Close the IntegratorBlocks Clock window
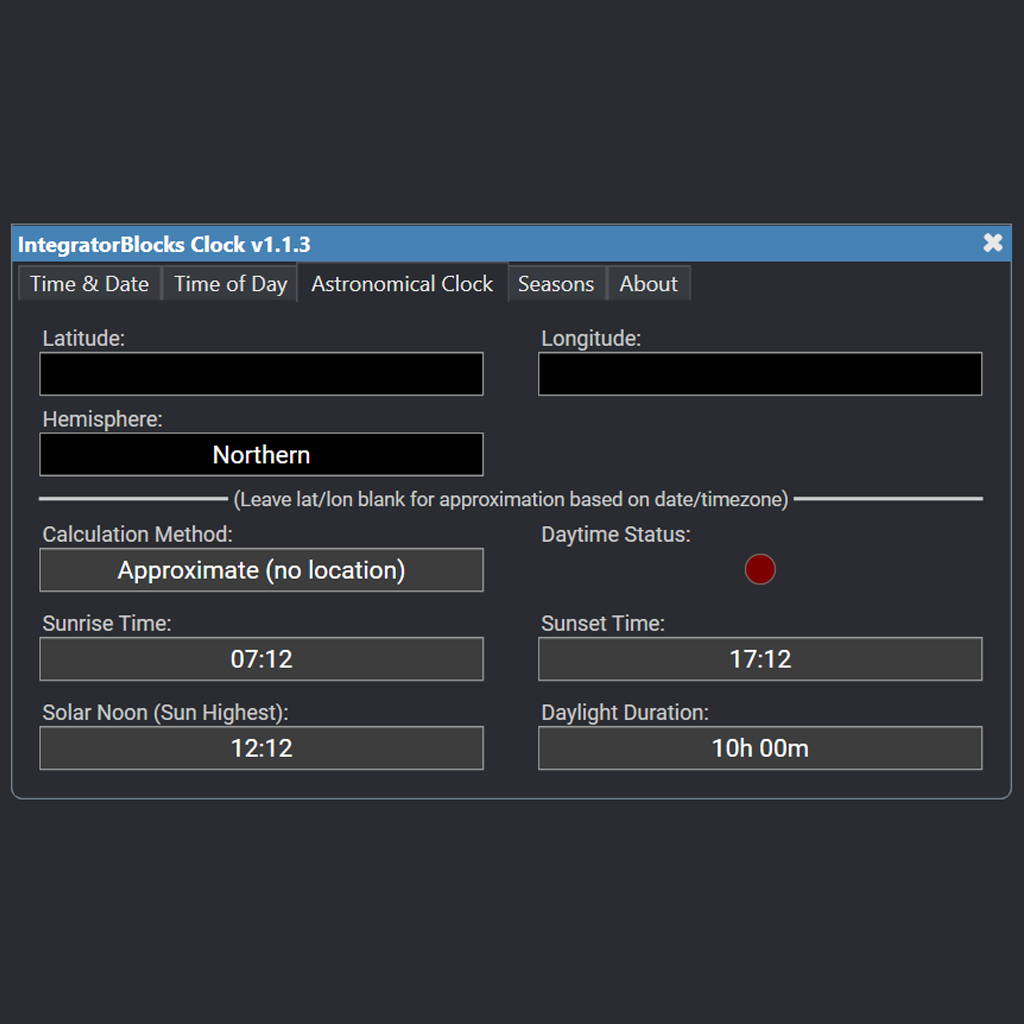The height and width of the screenshot is (1024, 1024). click(992, 242)
